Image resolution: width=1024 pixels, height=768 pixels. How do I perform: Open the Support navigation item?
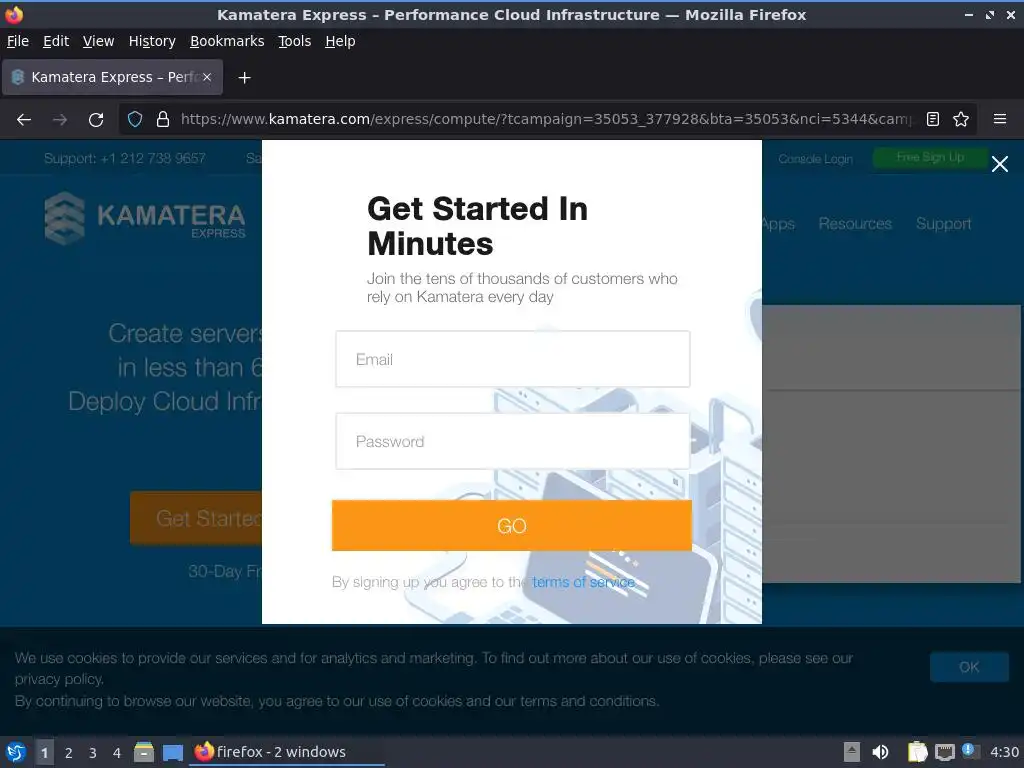944,224
